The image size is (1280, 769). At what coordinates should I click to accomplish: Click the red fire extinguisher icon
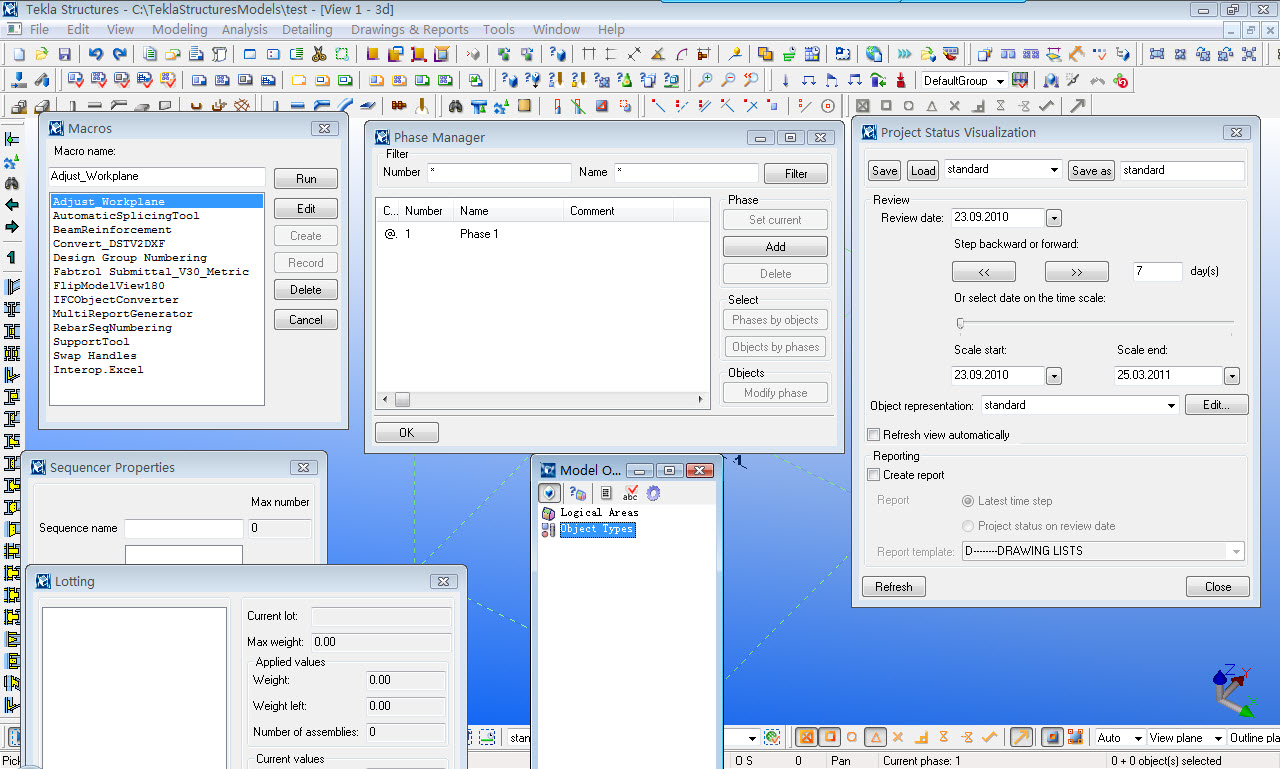click(x=901, y=80)
